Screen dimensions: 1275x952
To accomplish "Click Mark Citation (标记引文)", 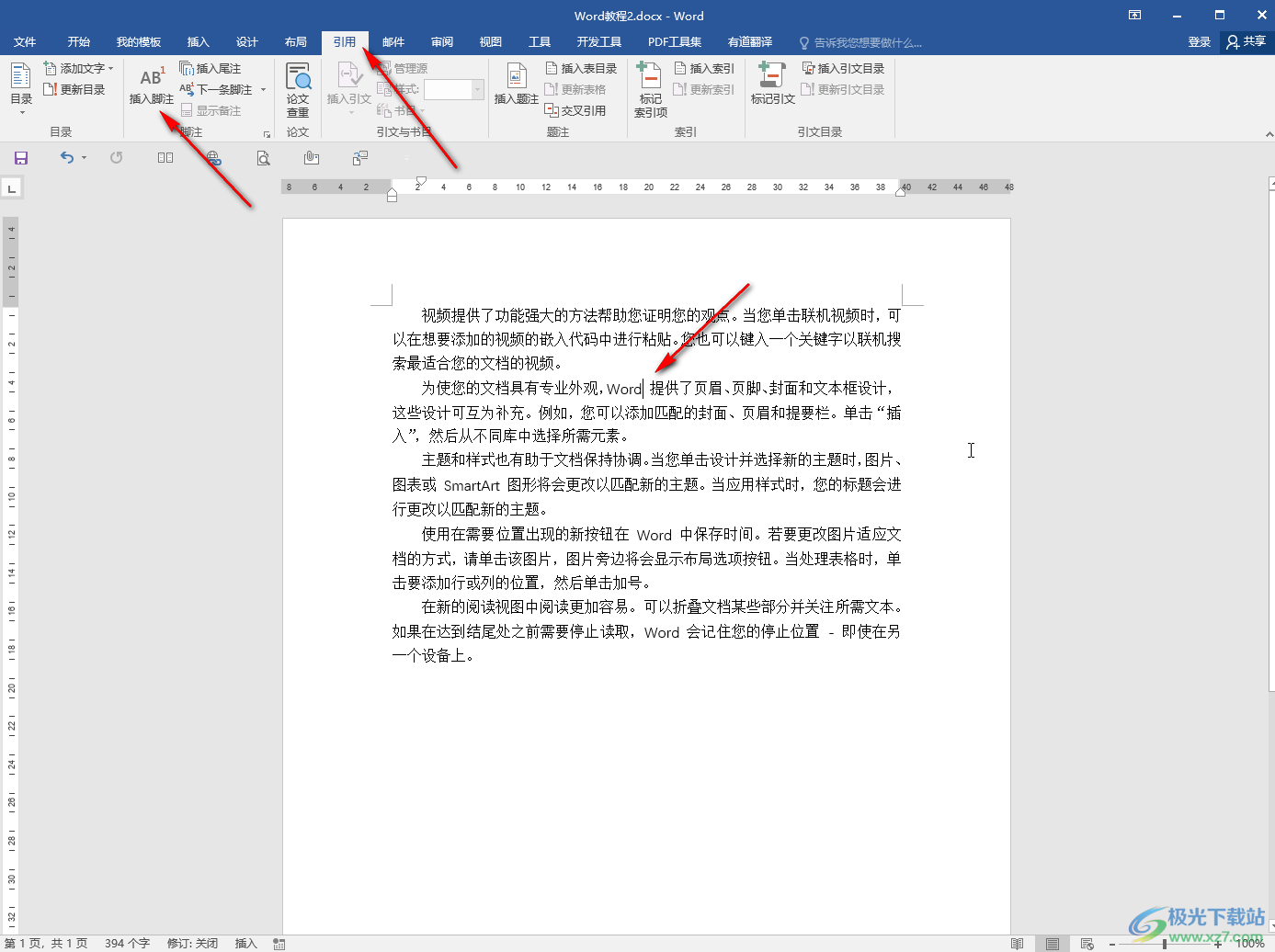I will click(772, 85).
